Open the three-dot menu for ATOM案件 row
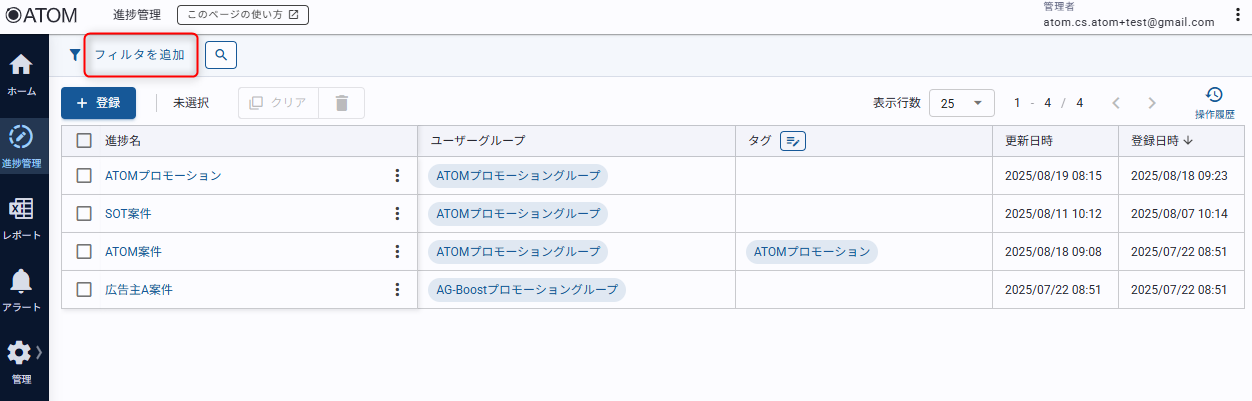The image size is (1252, 401). pyautogui.click(x=397, y=251)
